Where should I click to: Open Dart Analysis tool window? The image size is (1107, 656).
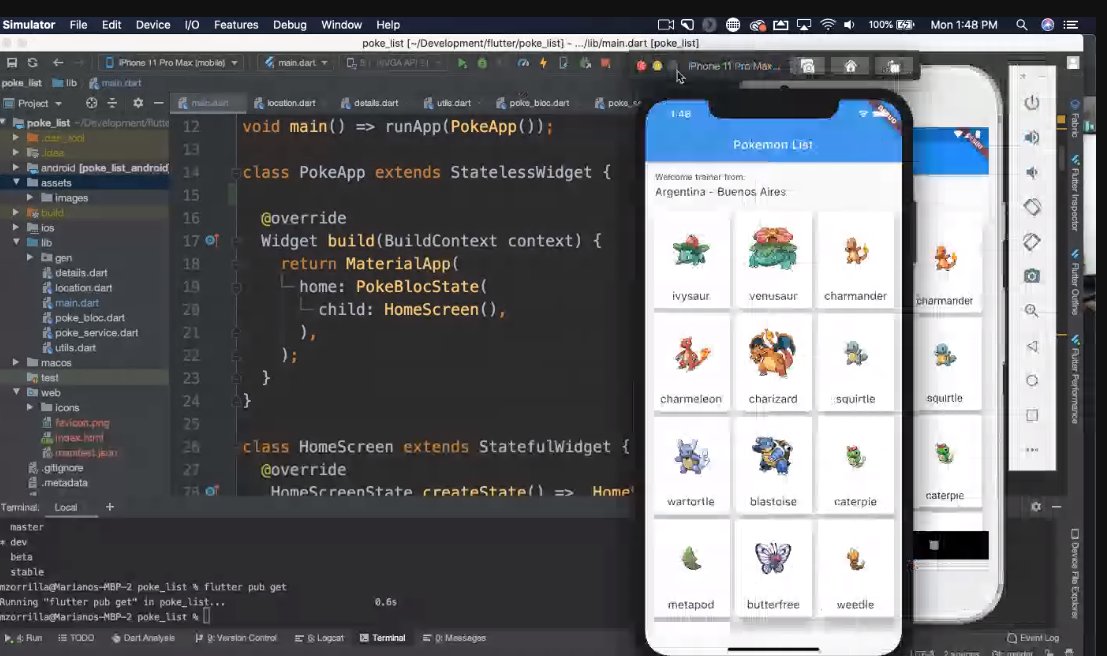pyautogui.click(x=143, y=638)
